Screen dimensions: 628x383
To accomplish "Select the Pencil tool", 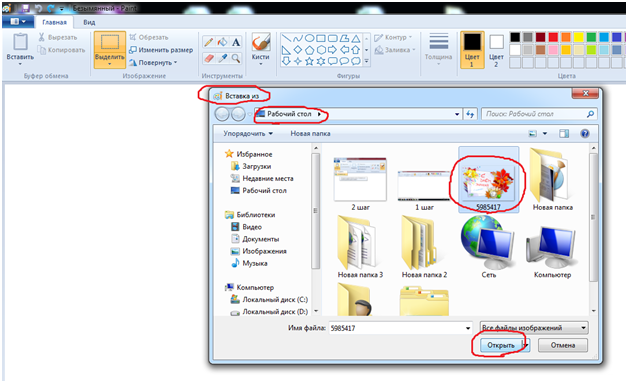I will pos(208,42).
